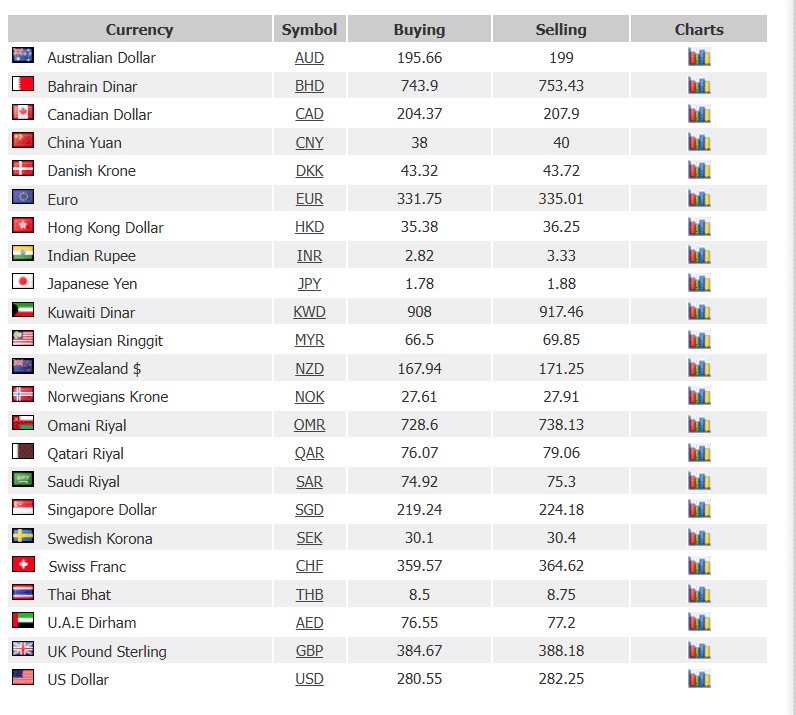
Task: Click the Kuwaiti Dinar chart icon
Action: 699,311
